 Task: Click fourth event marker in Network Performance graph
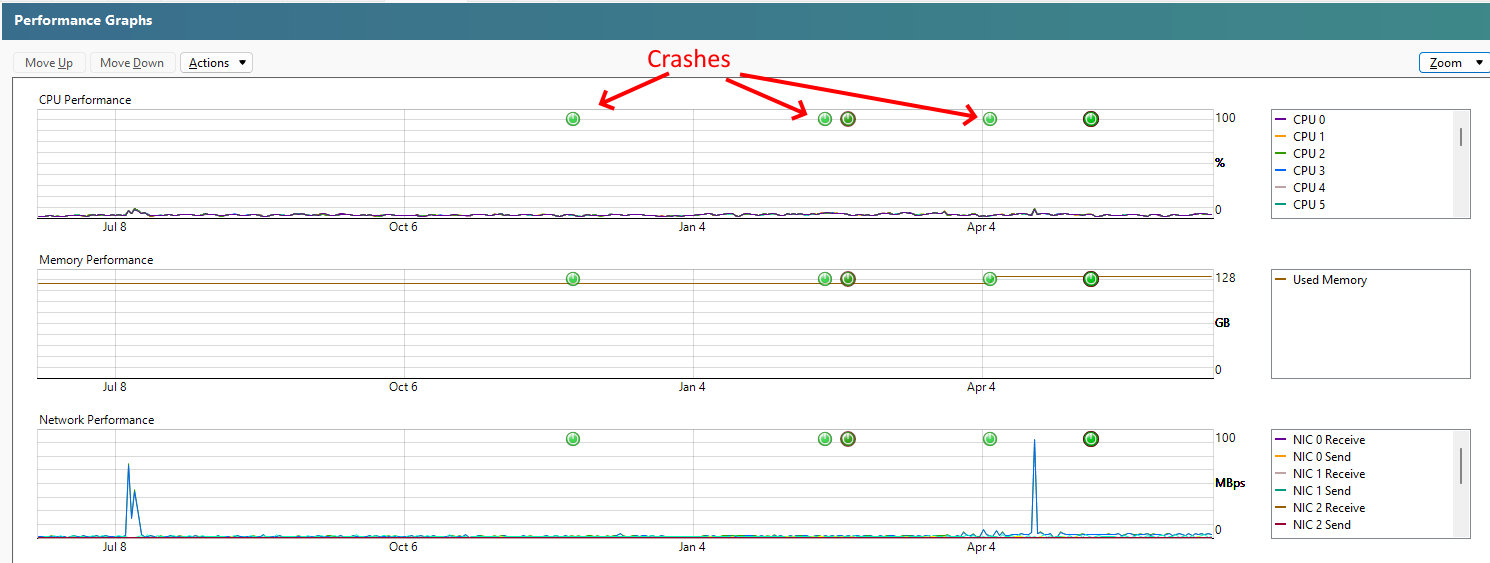[990, 439]
